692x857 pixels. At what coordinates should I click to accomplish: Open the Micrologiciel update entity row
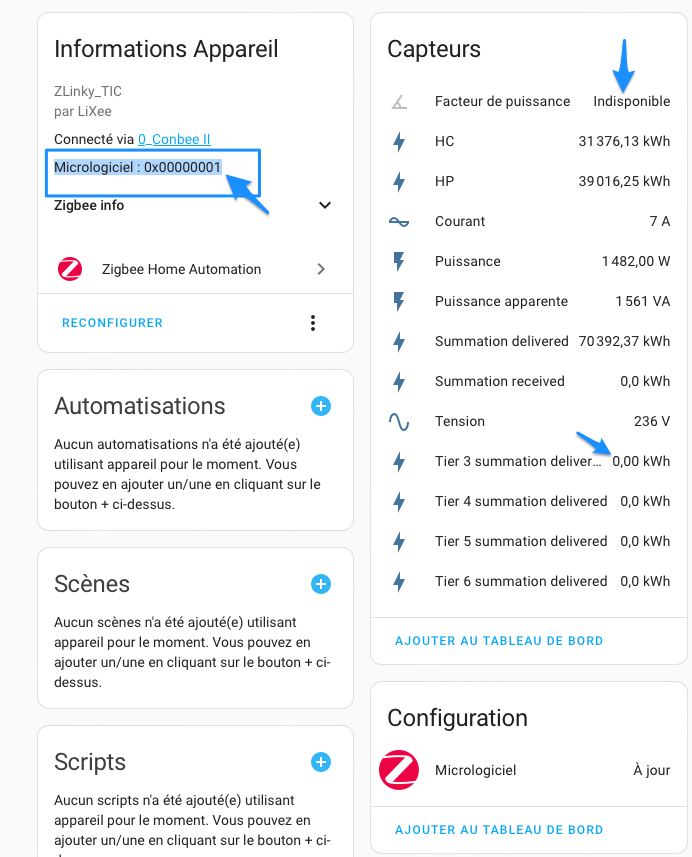coord(529,770)
